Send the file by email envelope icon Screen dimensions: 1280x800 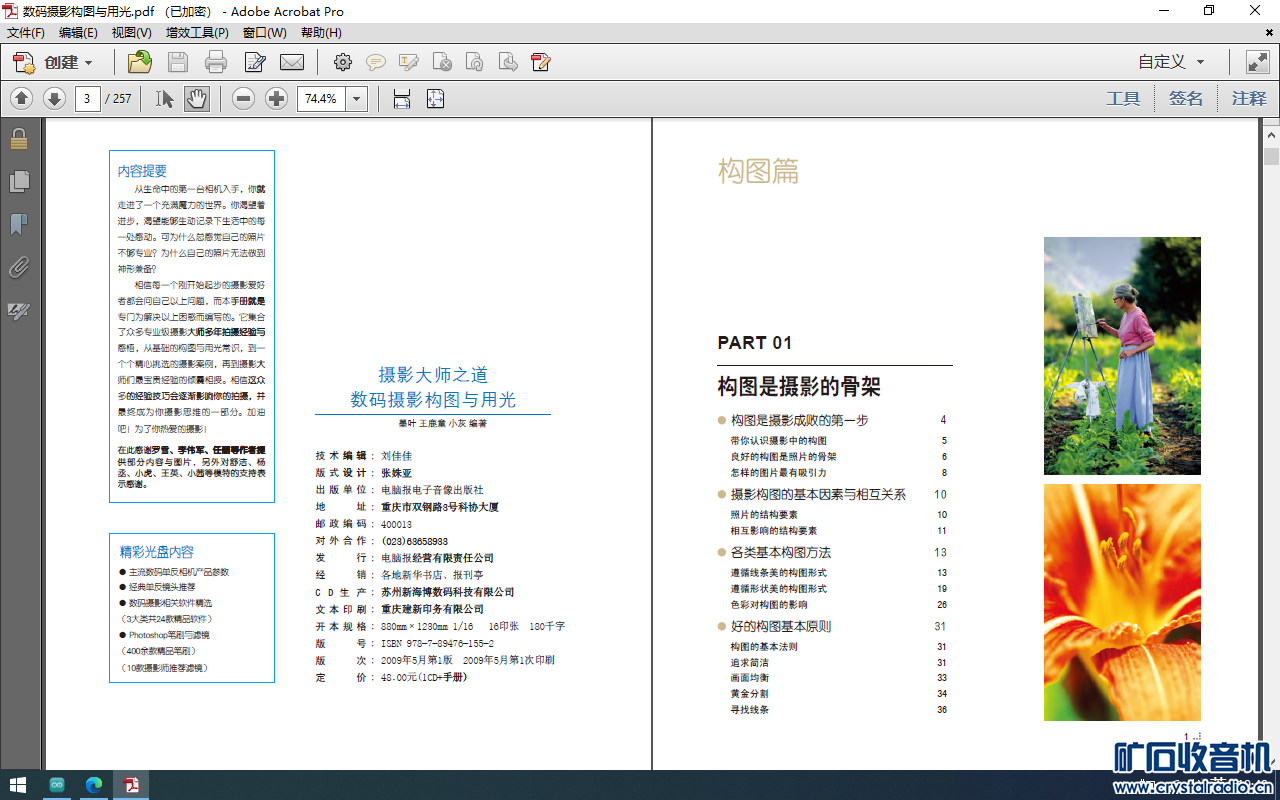coord(292,62)
